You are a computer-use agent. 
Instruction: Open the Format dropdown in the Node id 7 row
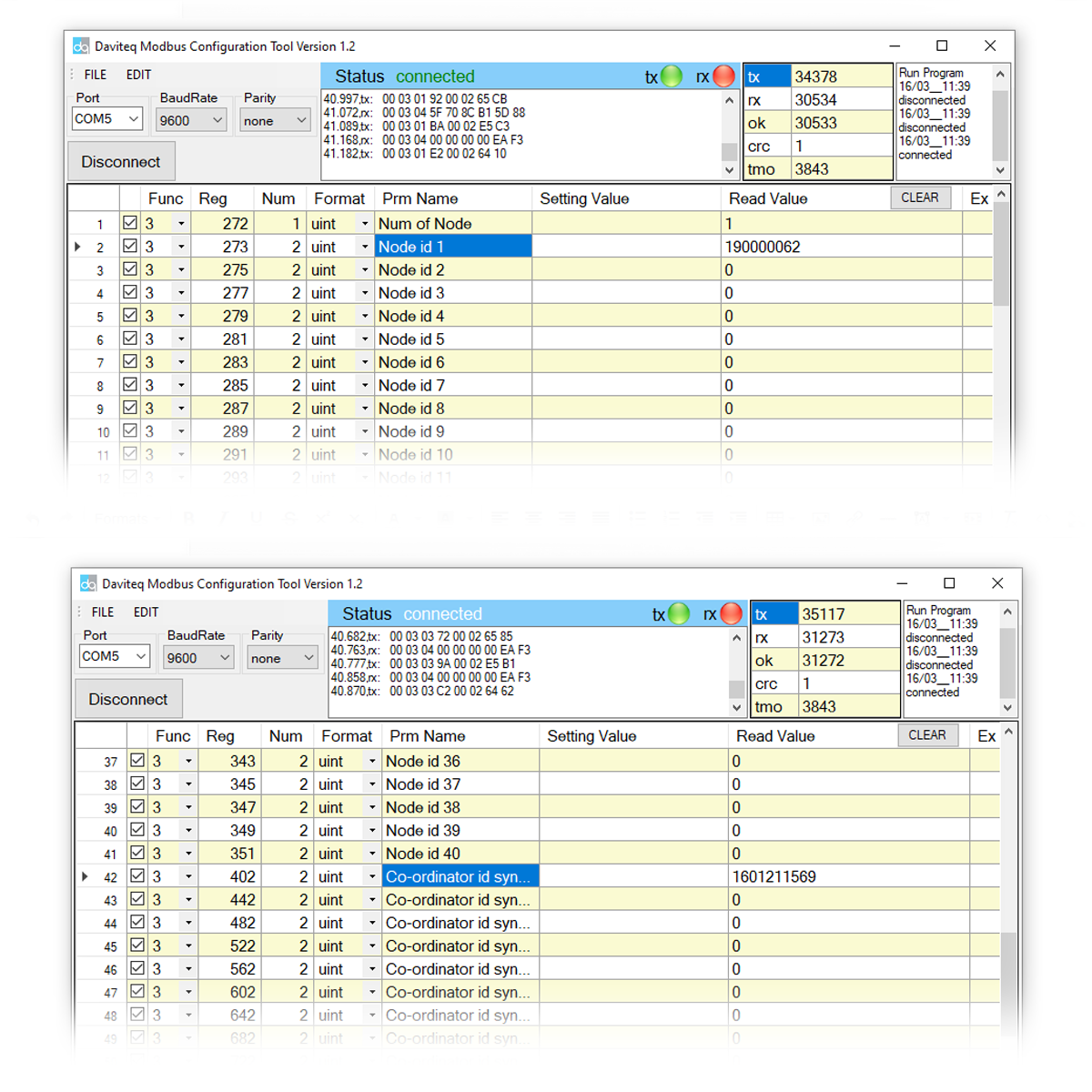365,386
